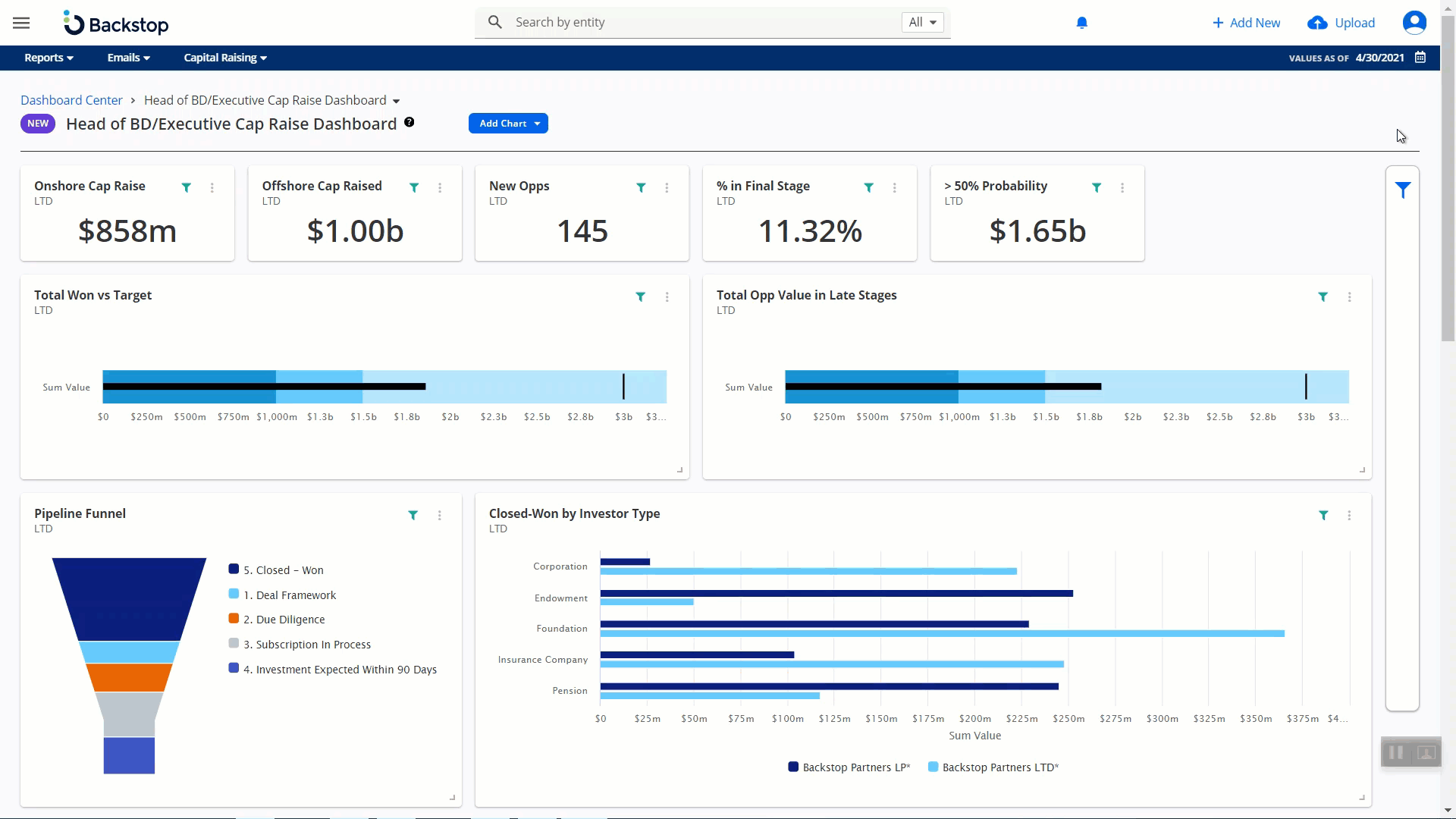Click the Upload cloud button
Screen dimensions: 1456x819
pyautogui.click(x=1341, y=23)
